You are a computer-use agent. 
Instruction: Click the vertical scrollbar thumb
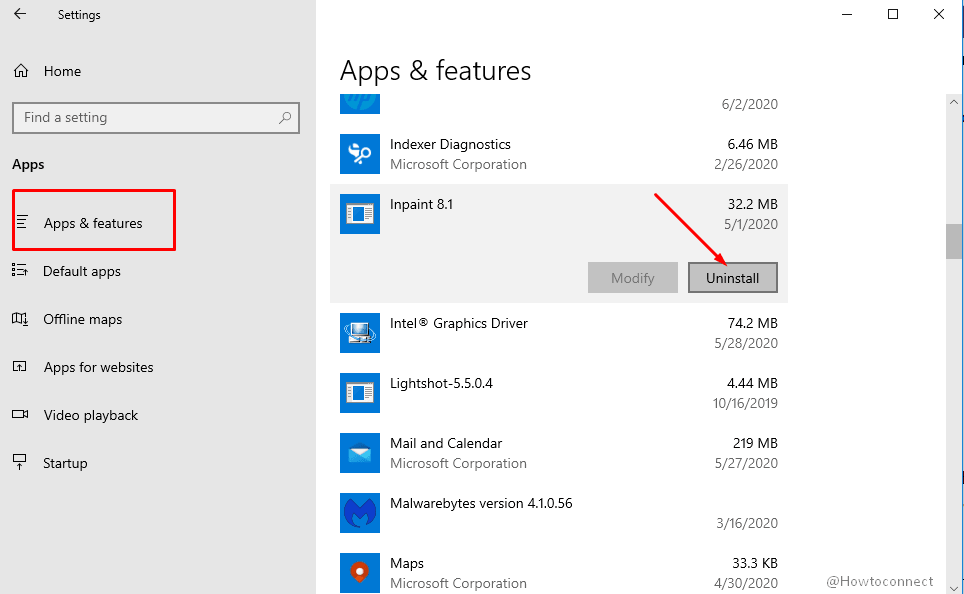click(954, 242)
